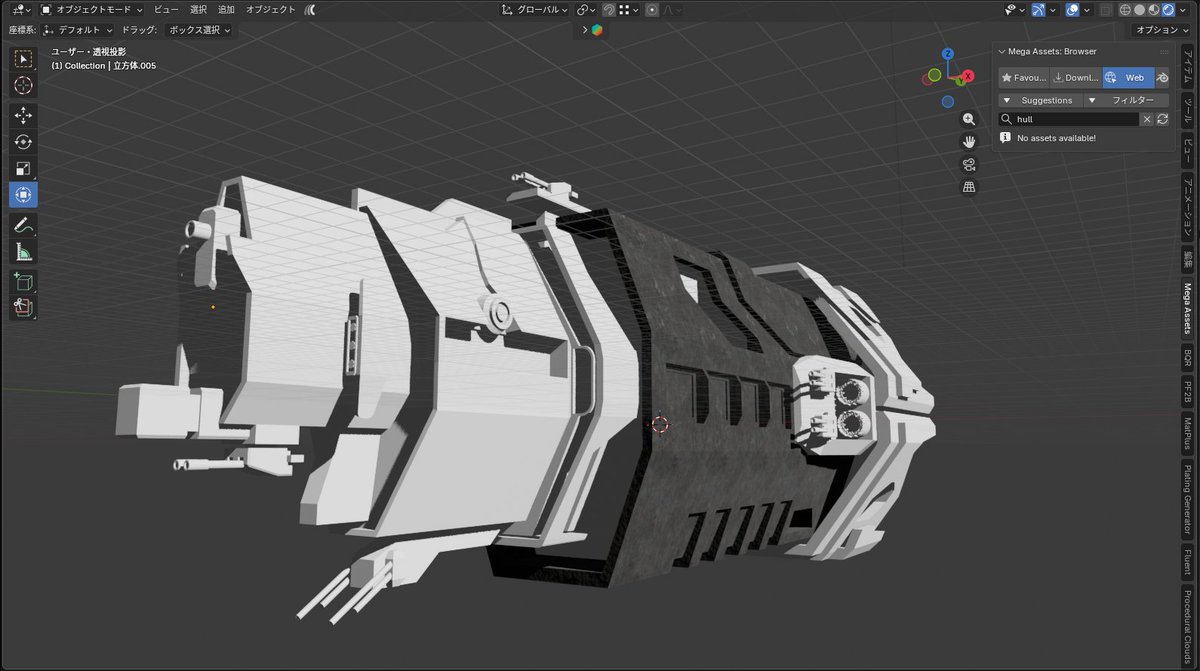Collapse the Mega Assets: Browser panel
The width and height of the screenshot is (1200, 671).
[x=1002, y=51]
